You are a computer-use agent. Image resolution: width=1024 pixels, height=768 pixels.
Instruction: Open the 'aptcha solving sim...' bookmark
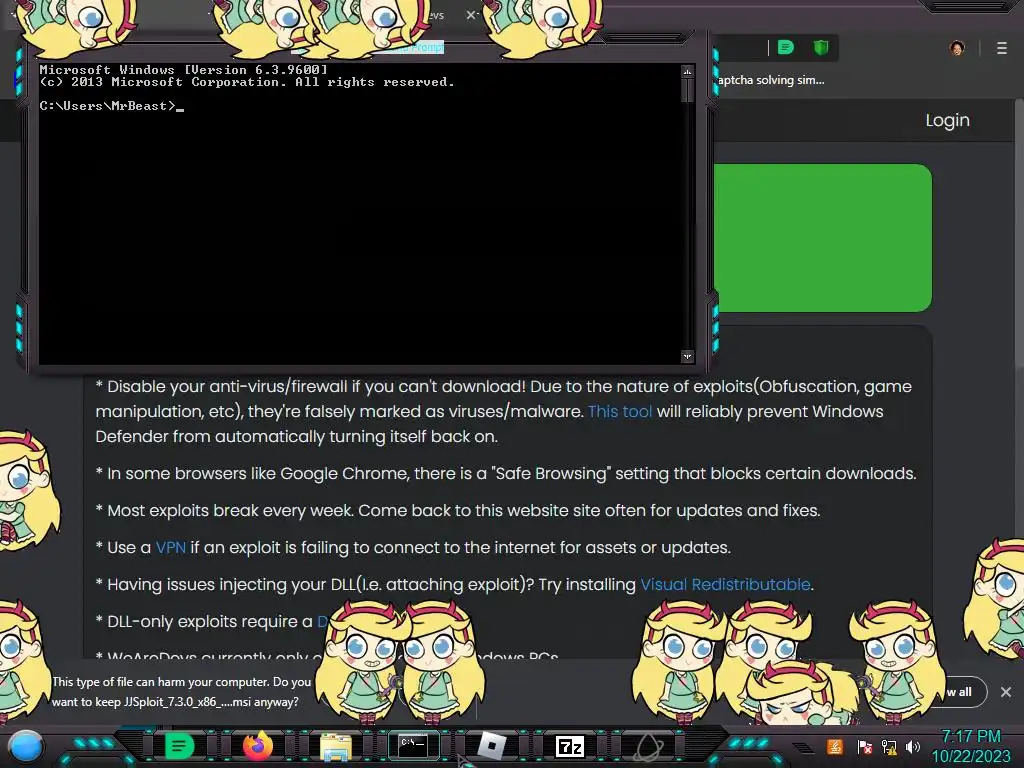[771, 80]
